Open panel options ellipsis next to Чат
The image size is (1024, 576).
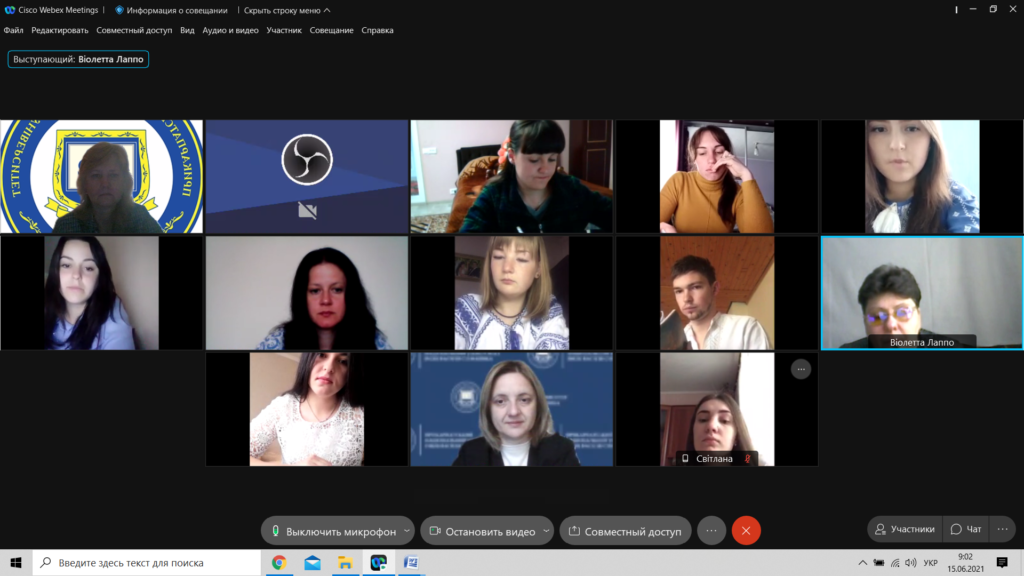(1003, 529)
